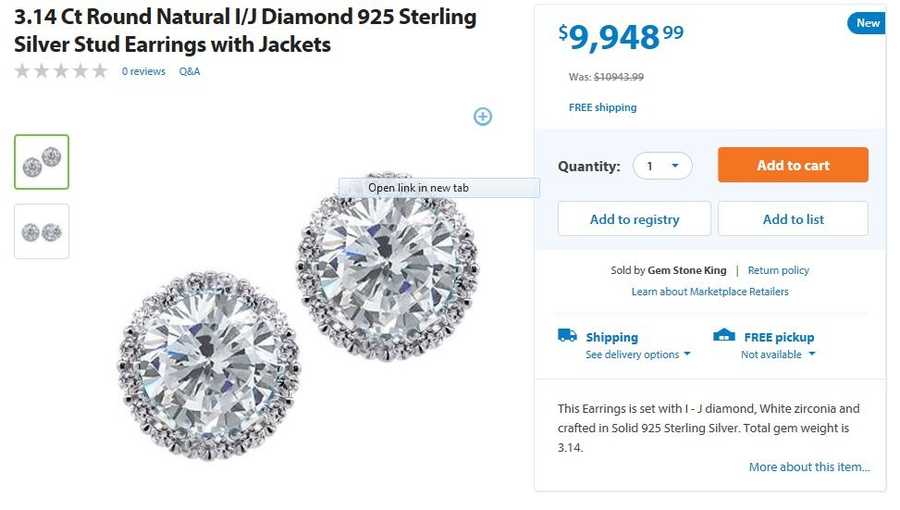Image resolution: width=900 pixels, height=510 pixels.
Task: Expand See delivery options
Action: pos(638,355)
